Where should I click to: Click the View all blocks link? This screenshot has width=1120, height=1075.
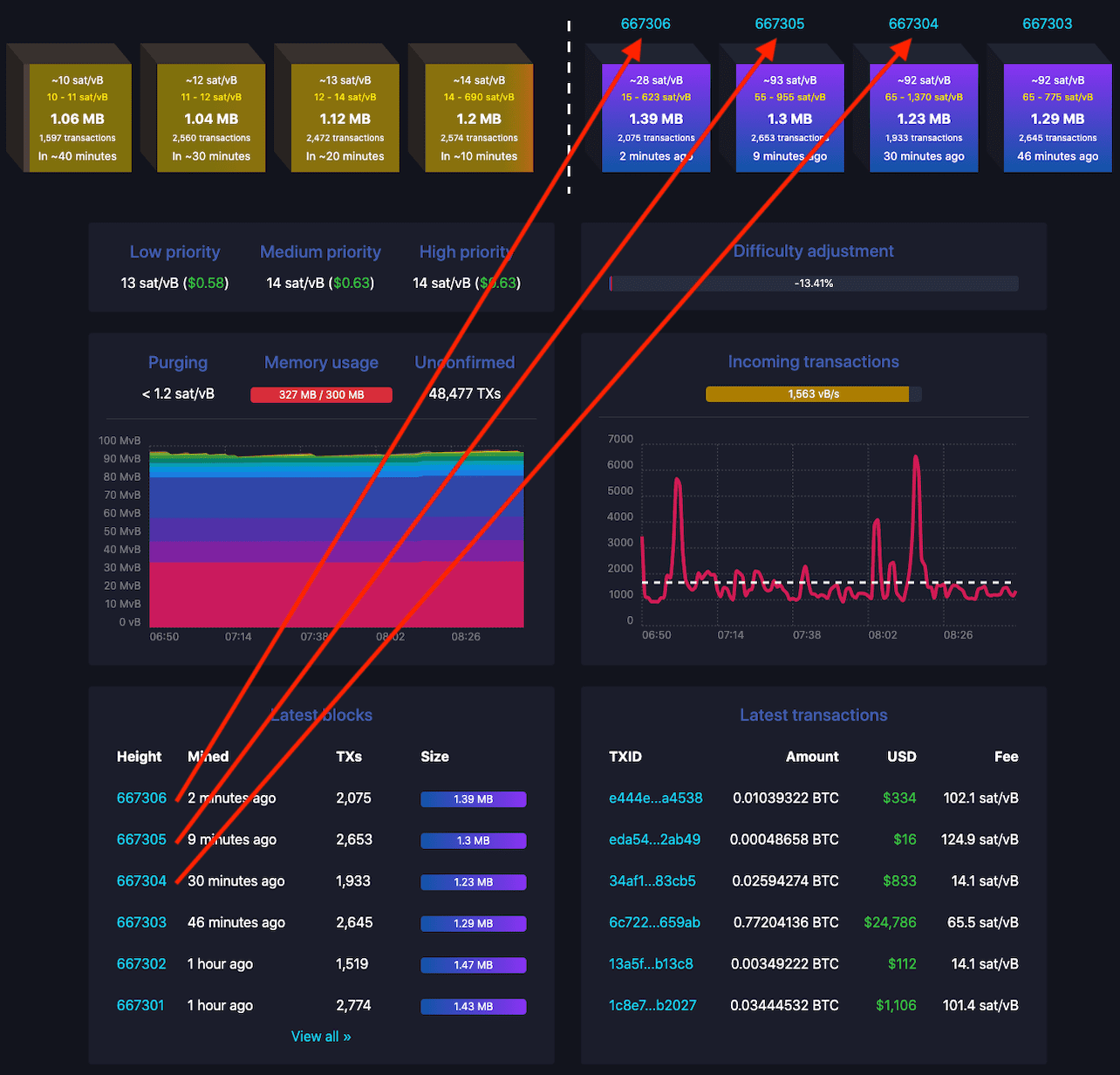(321, 1036)
